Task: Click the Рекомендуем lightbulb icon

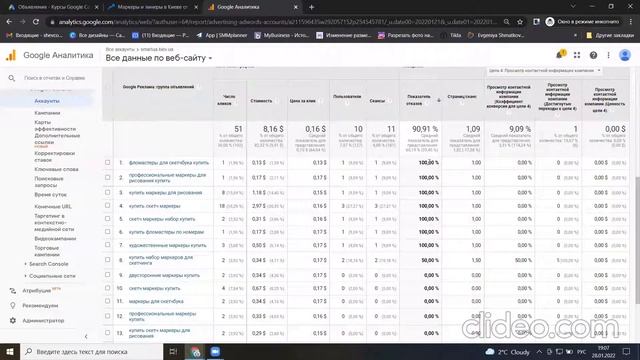Action: tap(13, 305)
